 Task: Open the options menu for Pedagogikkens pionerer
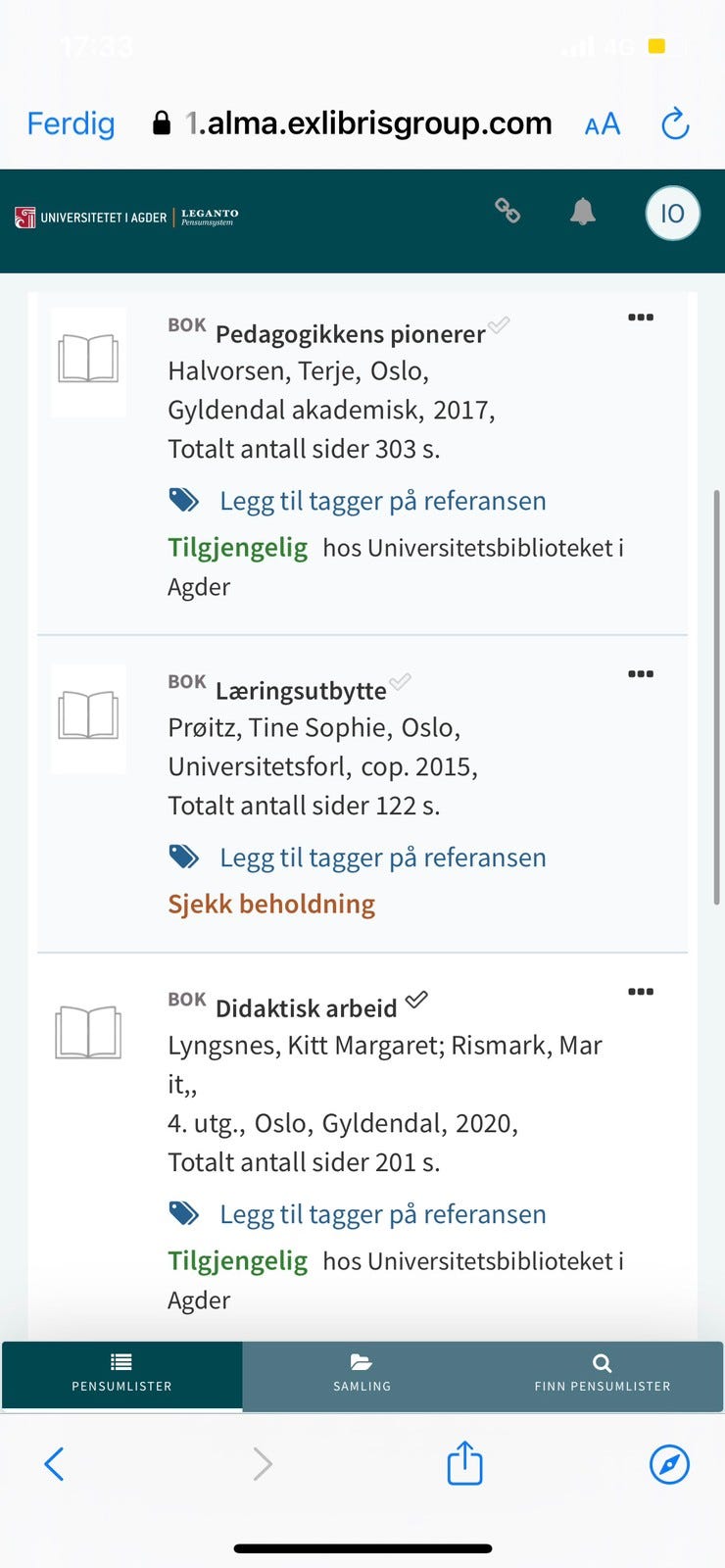coord(641,317)
